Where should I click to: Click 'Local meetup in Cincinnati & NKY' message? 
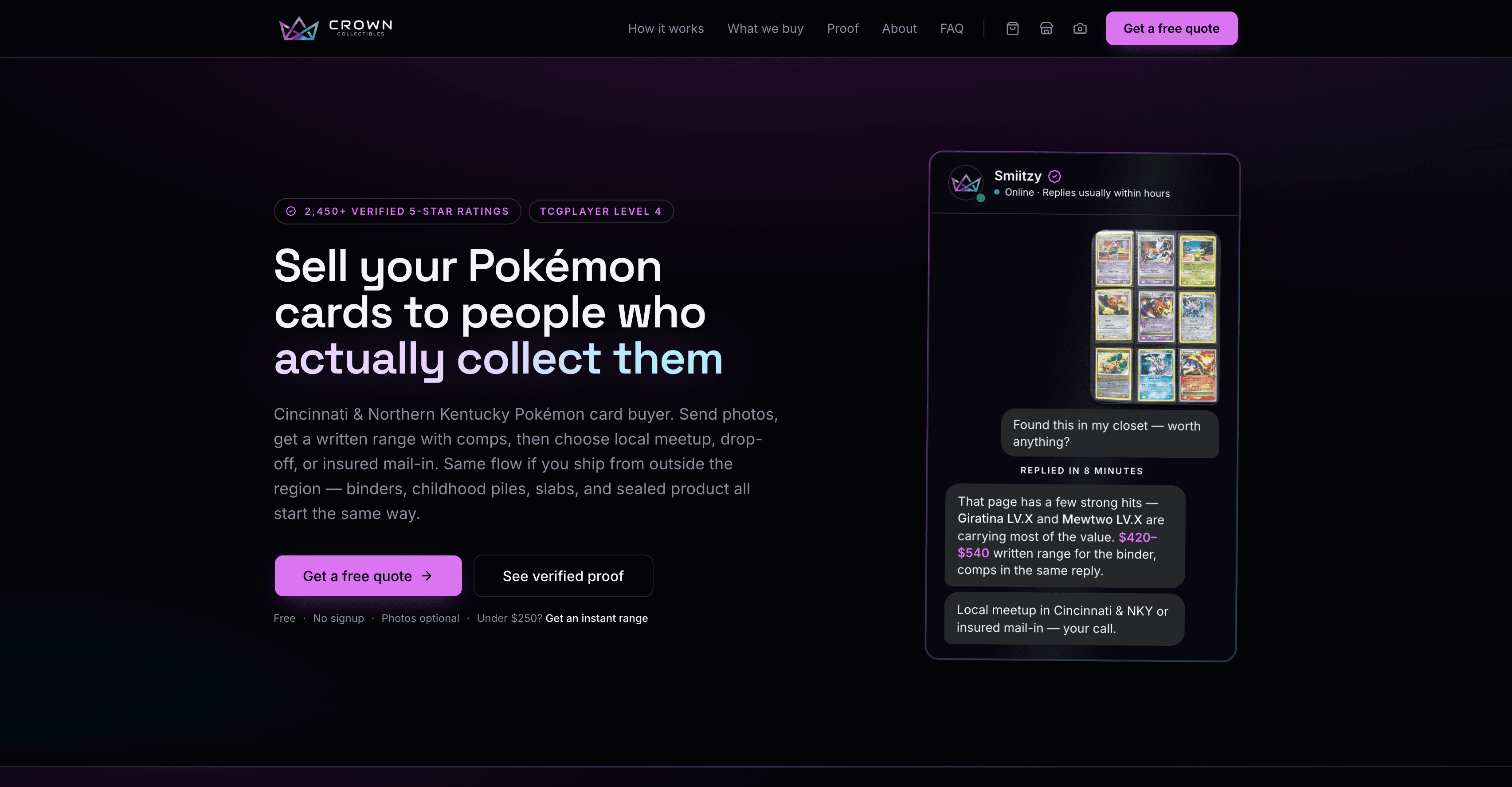point(1064,619)
